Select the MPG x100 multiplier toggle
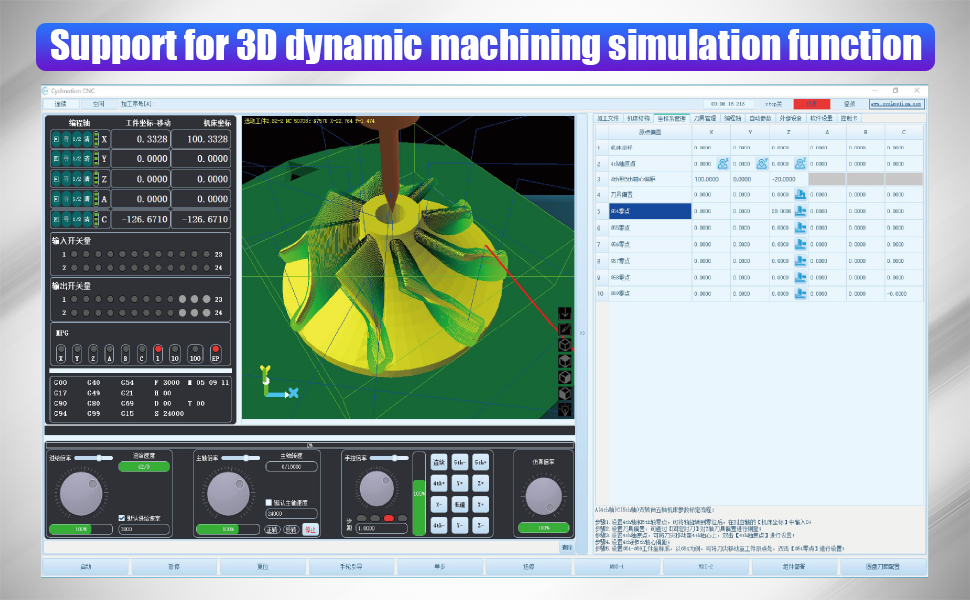The height and width of the screenshot is (600, 970). tap(194, 351)
